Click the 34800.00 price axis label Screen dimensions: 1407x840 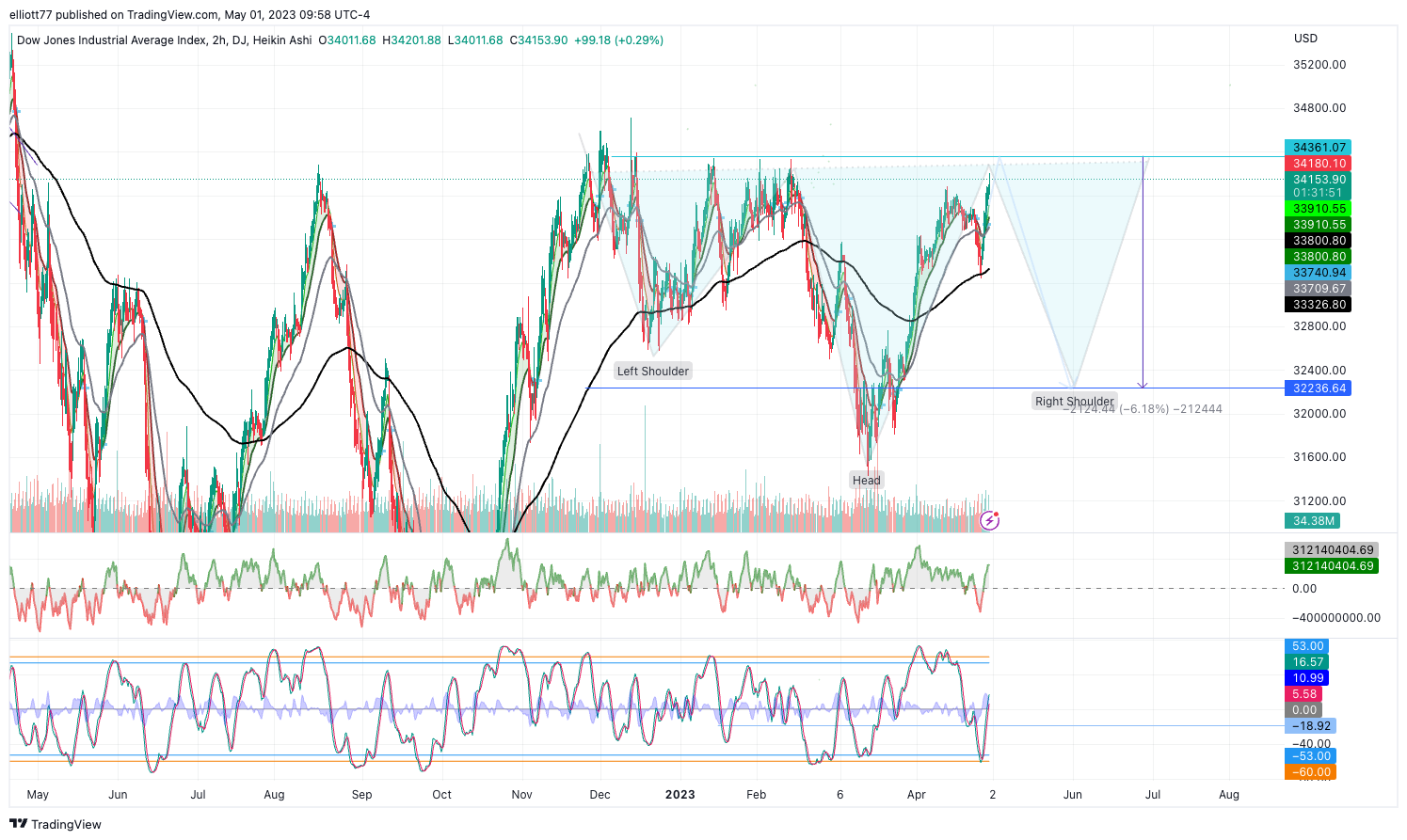pos(1319,108)
